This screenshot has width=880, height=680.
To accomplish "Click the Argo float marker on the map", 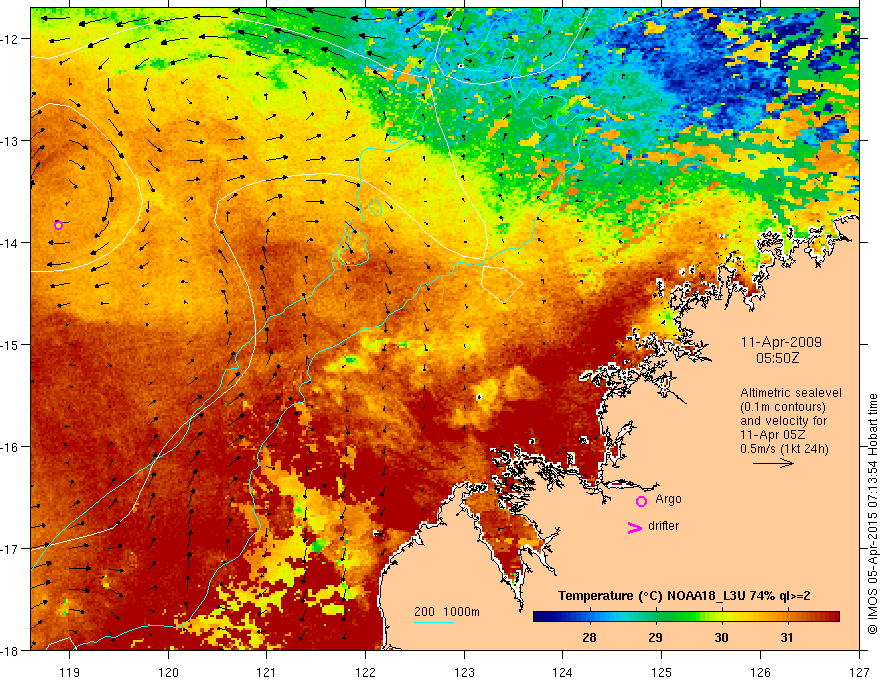I will (58, 225).
